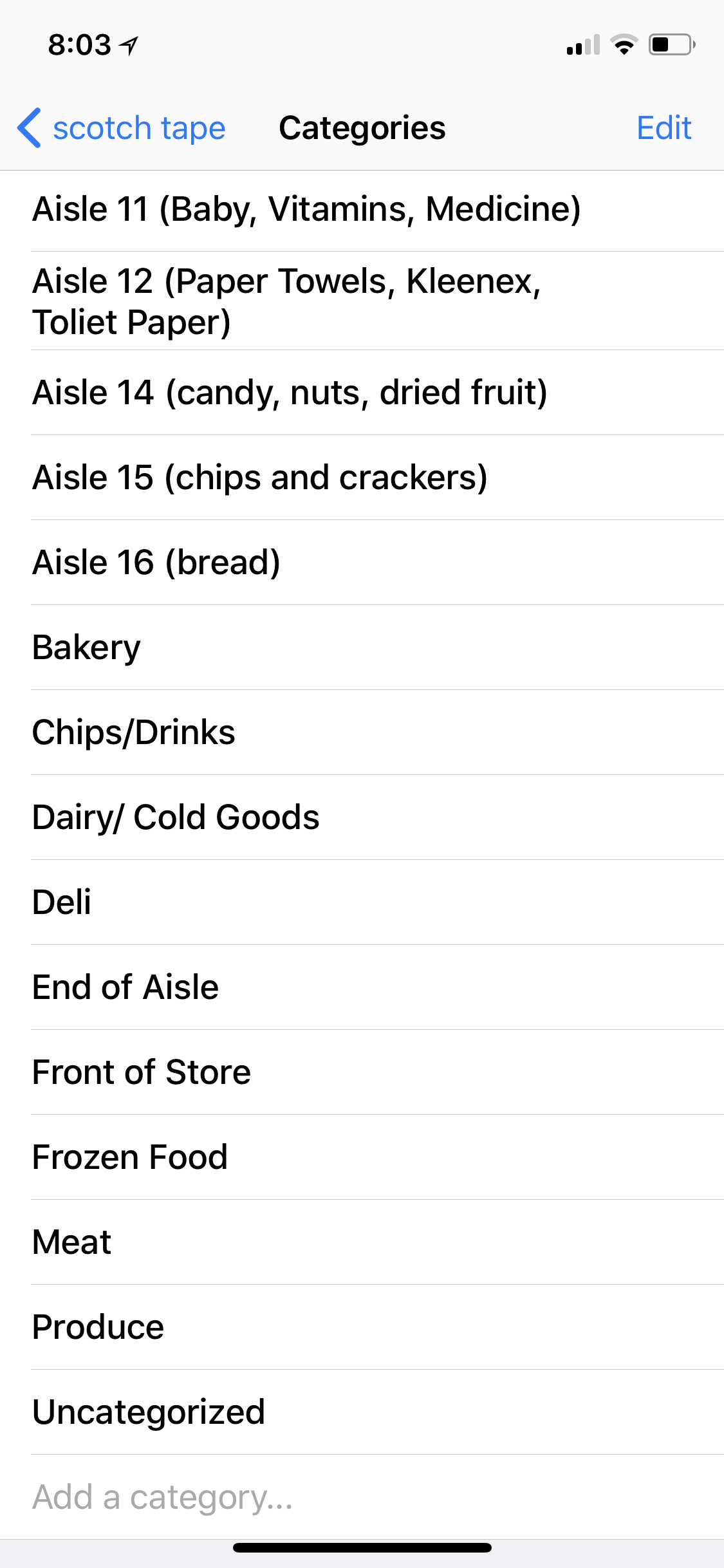The image size is (724, 1568).
Task: Pick the Frozen Food category
Action: pyautogui.click(x=130, y=1157)
